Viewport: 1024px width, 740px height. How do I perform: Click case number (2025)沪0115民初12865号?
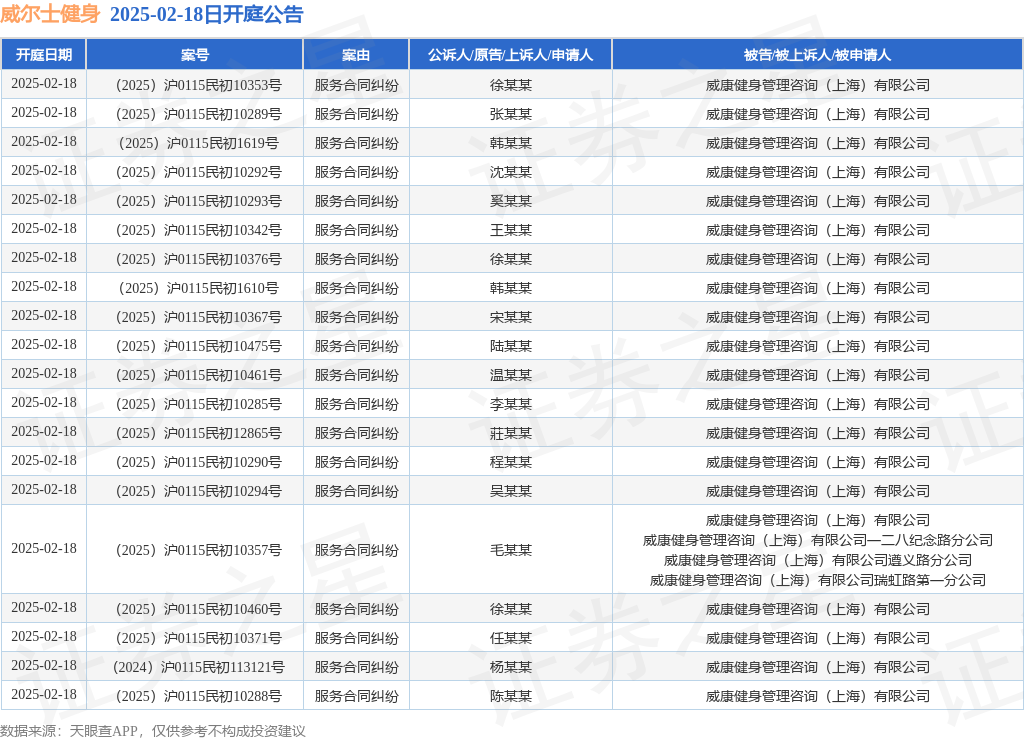coord(199,433)
